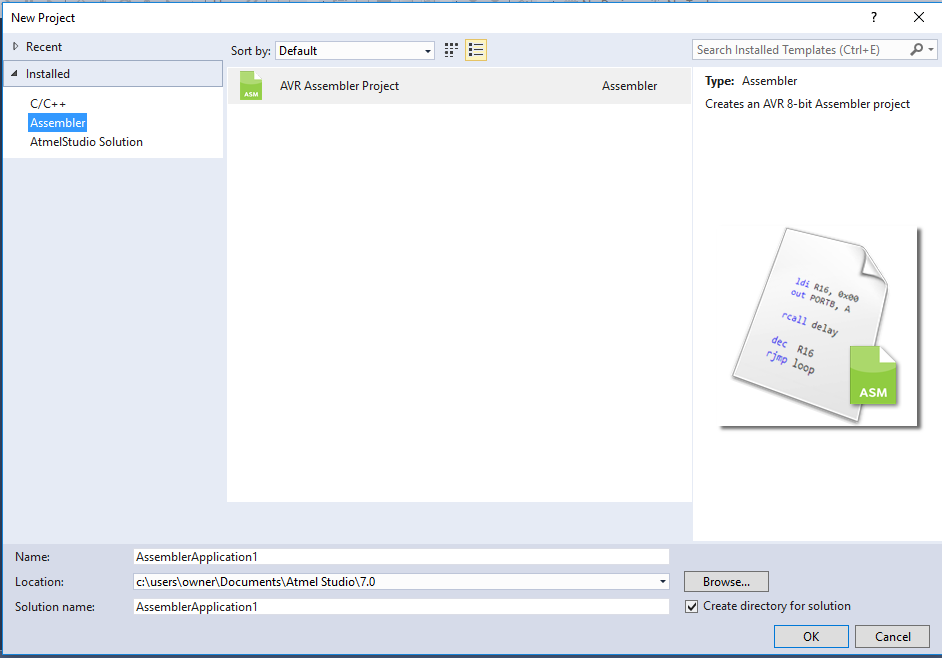Click the ASM preview image thumbnail
The image size is (942, 658).
pos(819,327)
